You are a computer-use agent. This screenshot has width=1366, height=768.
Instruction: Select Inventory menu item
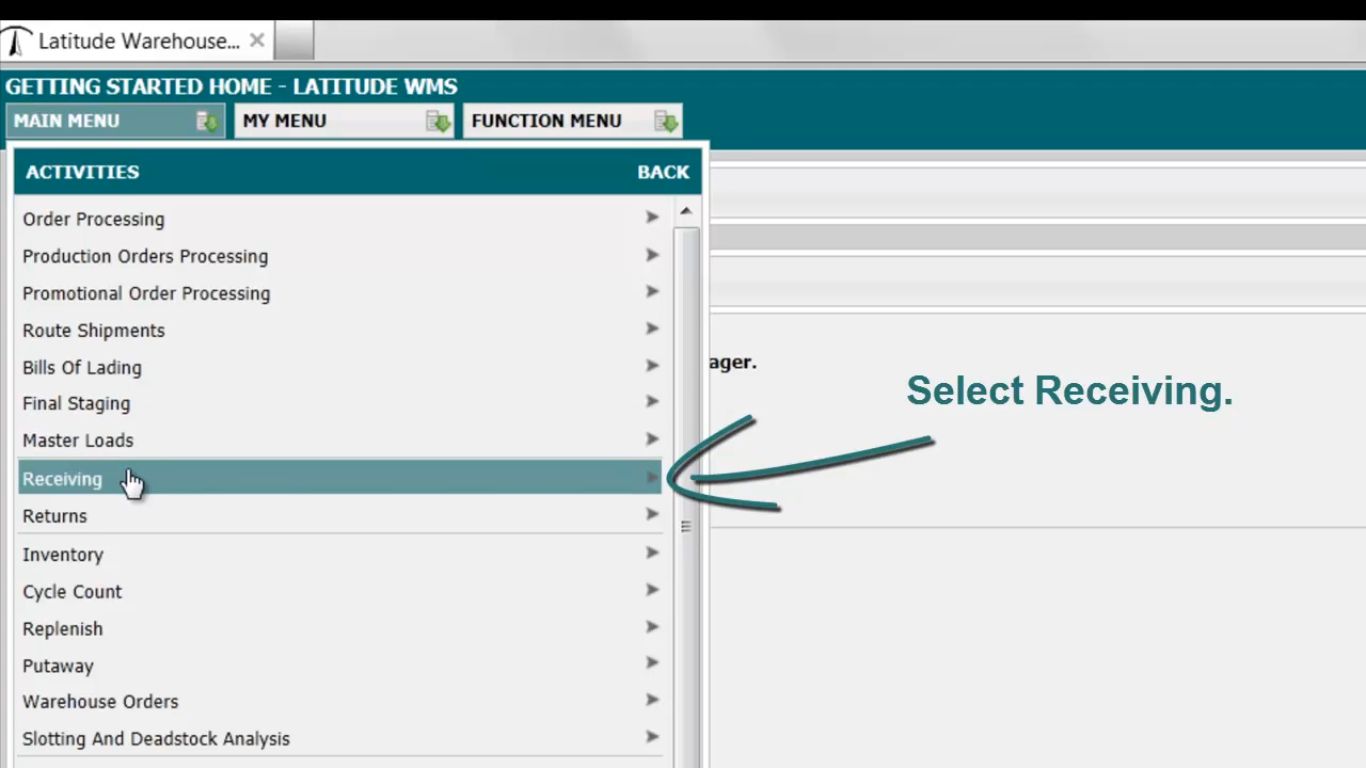tap(340, 554)
